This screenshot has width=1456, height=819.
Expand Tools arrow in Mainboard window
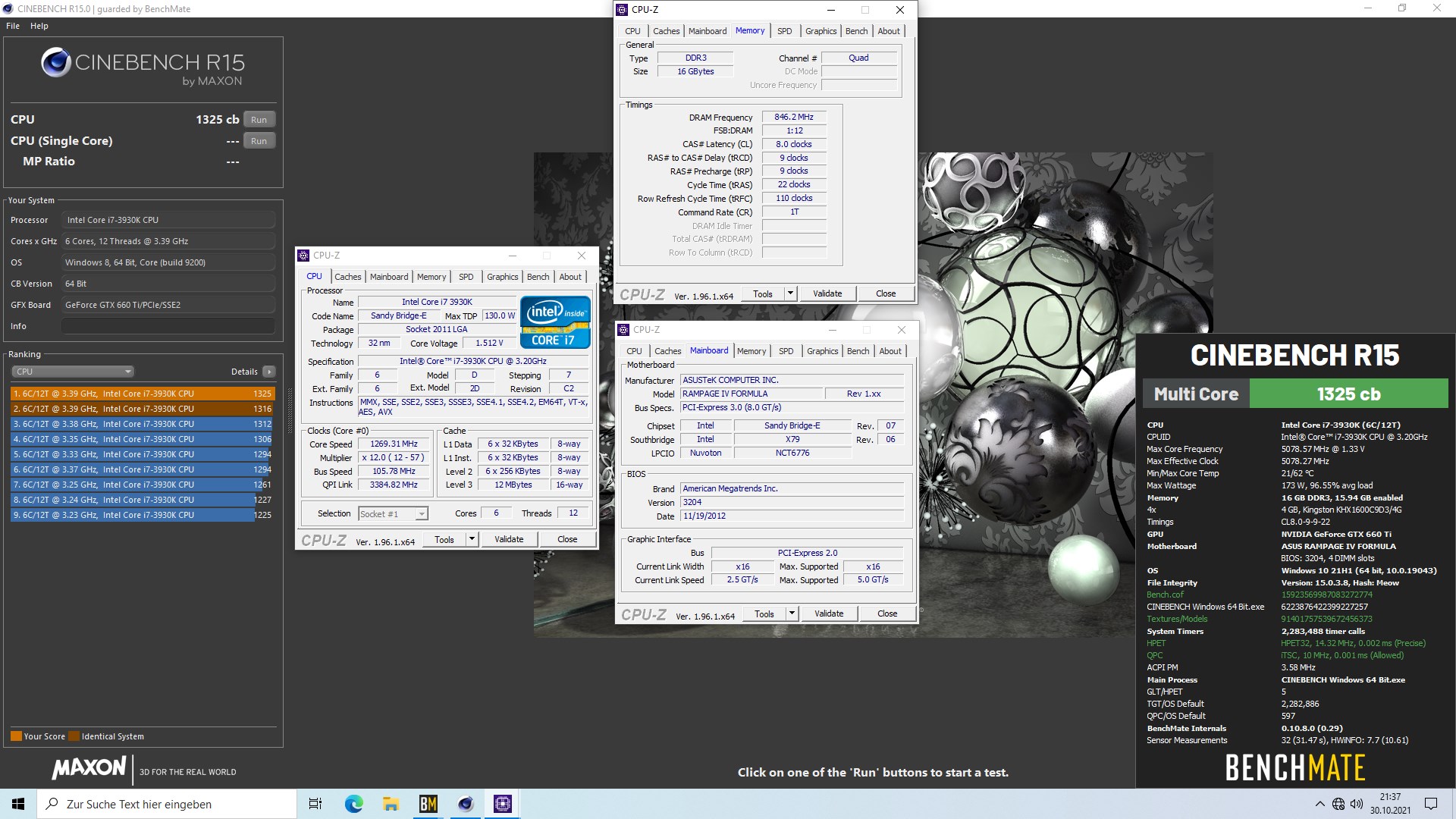point(792,613)
